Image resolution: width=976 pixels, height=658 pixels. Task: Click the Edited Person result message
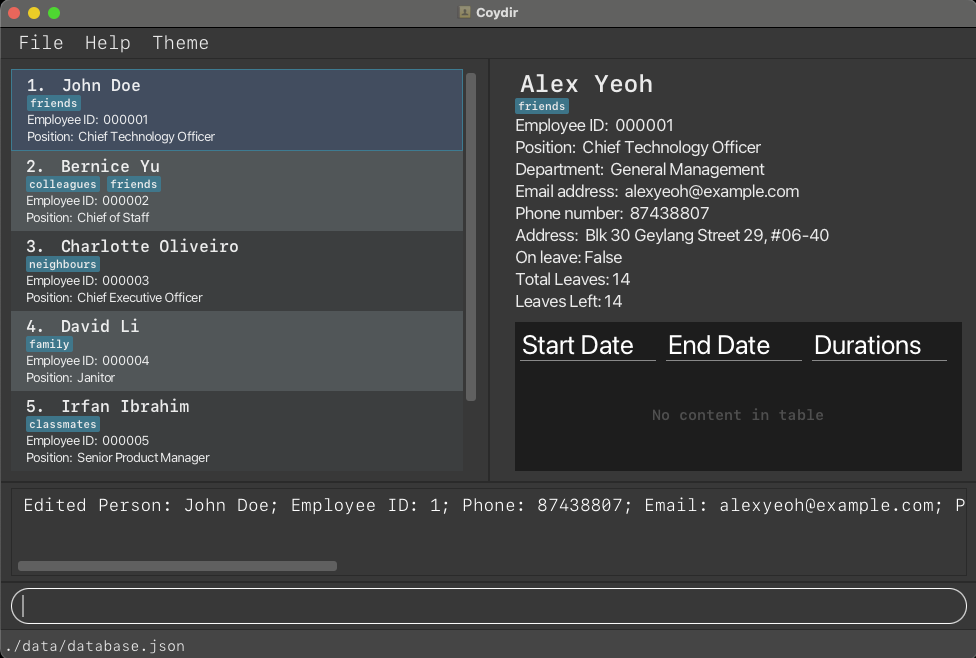494,505
